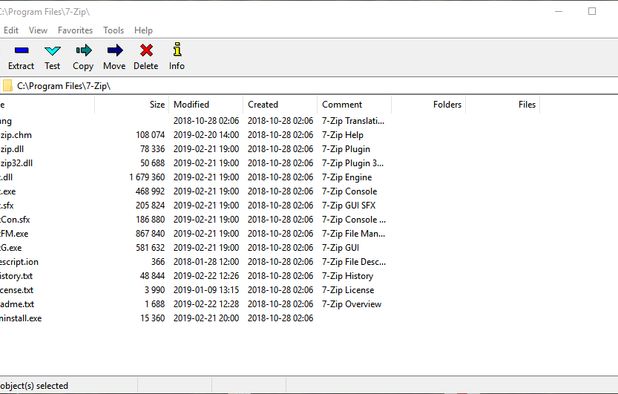Open the Help menu
Viewport: 618px width, 394px height.
[143, 30]
